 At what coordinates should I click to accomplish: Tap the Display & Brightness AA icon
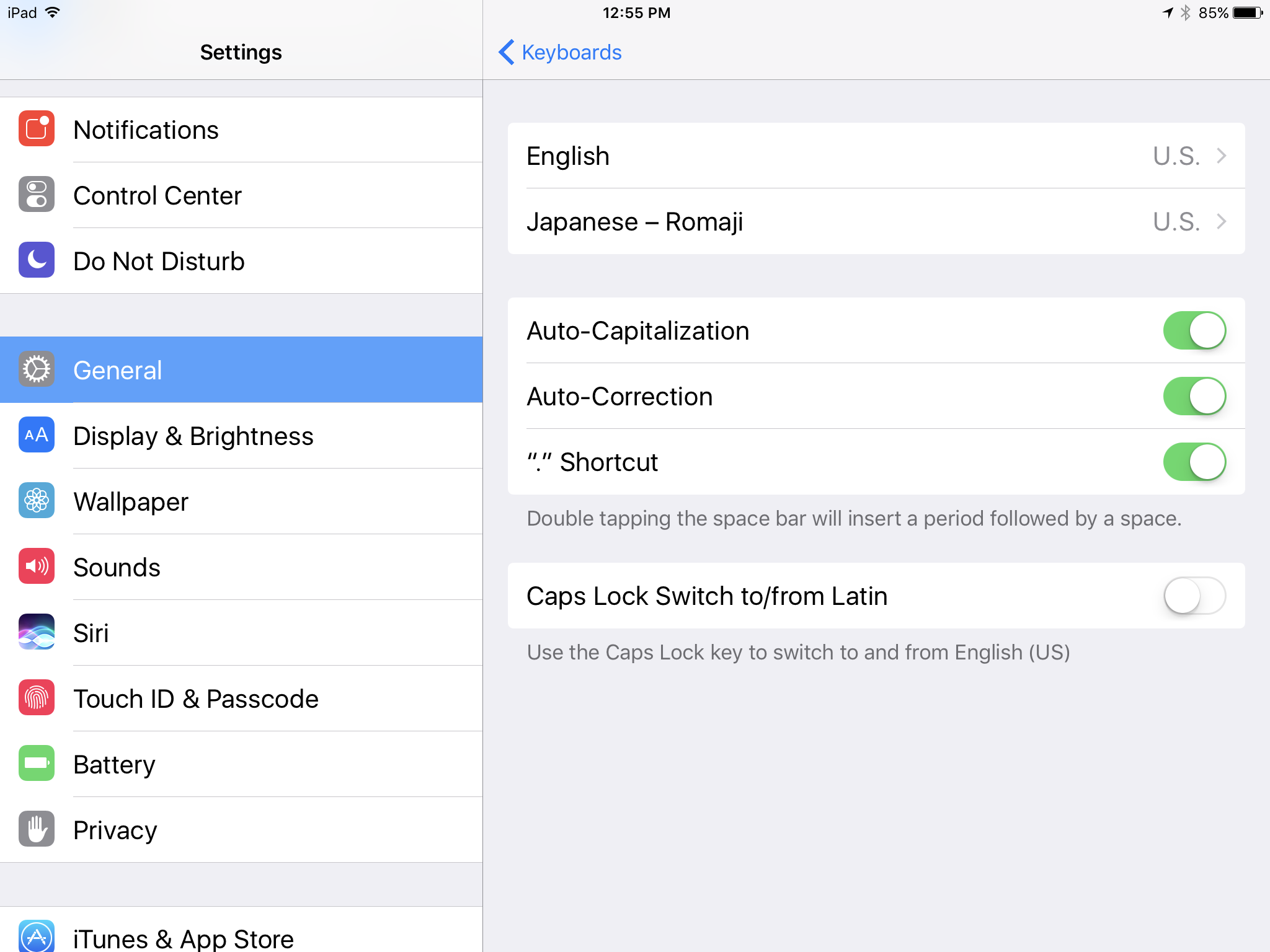coord(37,435)
